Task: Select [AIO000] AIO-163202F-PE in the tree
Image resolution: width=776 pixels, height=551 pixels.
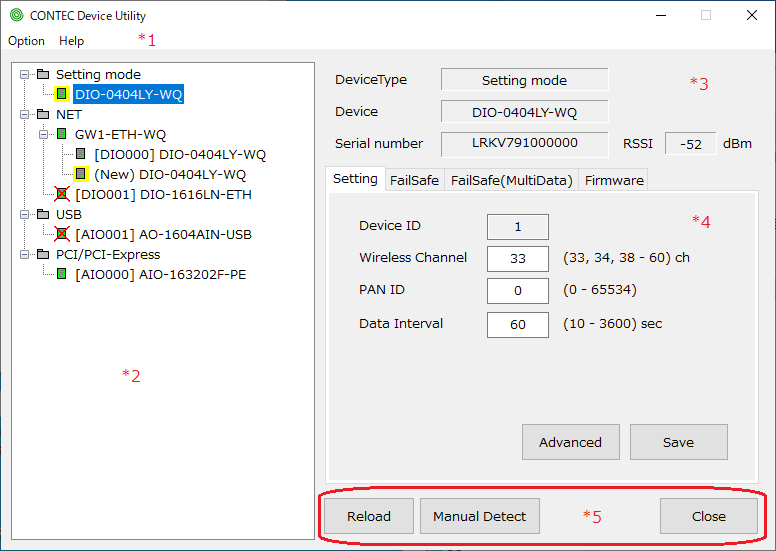Action: click(x=160, y=274)
